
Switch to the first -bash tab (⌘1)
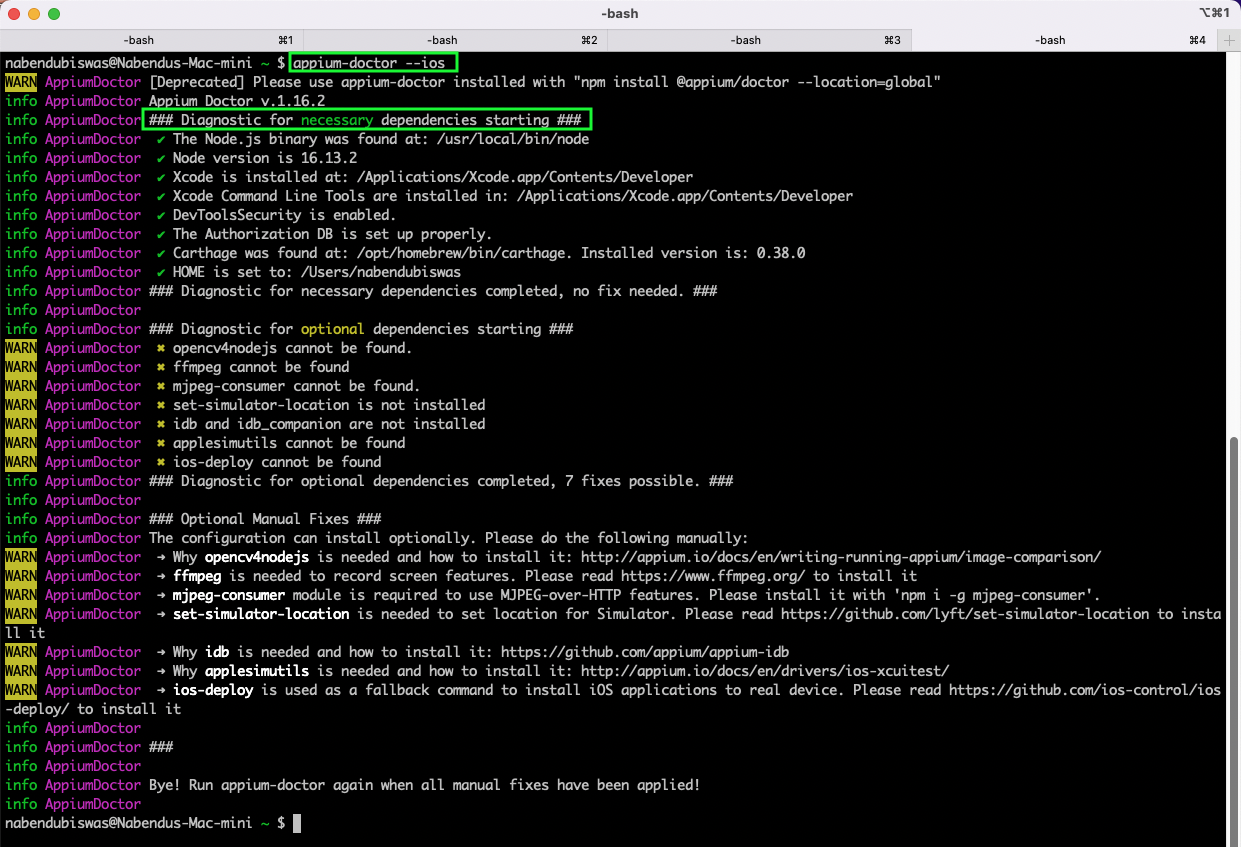(x=152, y=40)
